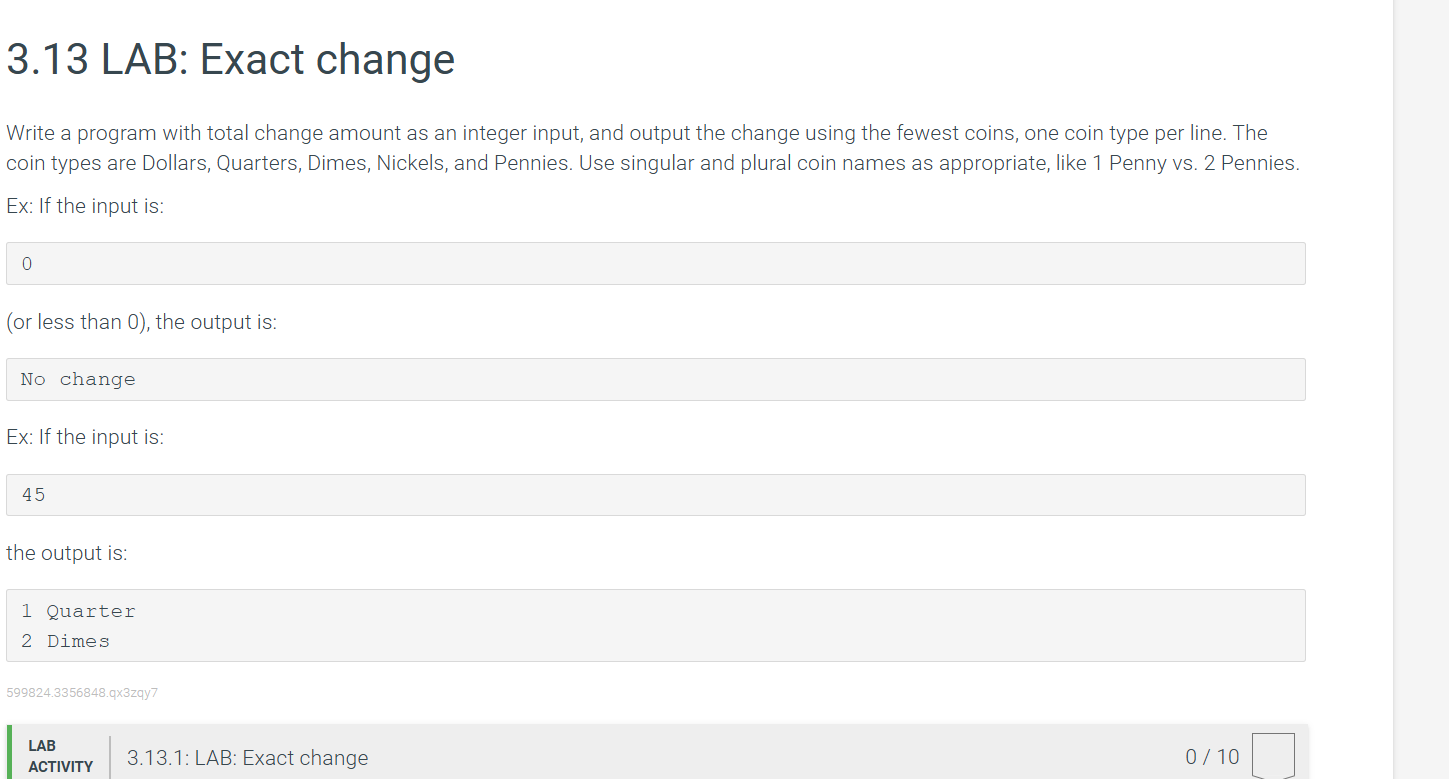This screenshot has height=779, width=1449.
Task: Click the activity title '3.13.1: LAB: Exact change'
Action: (x=247, y=758)
